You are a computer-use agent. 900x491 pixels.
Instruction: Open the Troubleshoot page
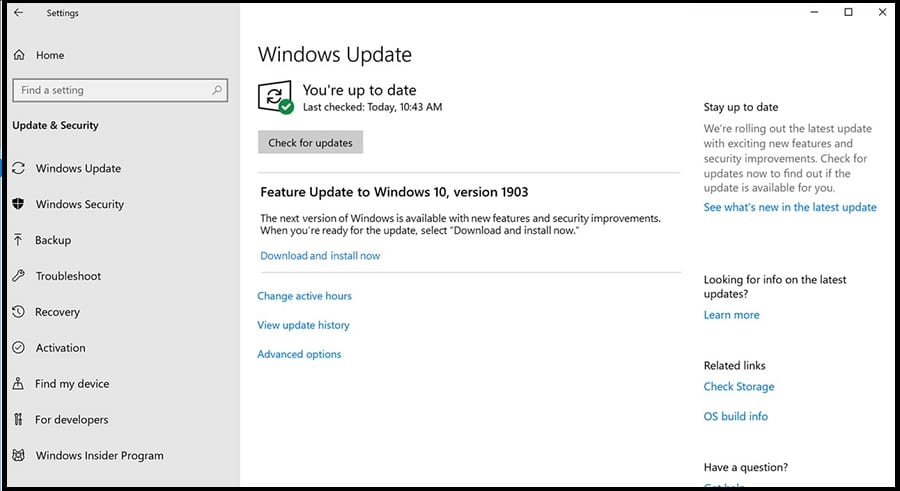(68, 276)
